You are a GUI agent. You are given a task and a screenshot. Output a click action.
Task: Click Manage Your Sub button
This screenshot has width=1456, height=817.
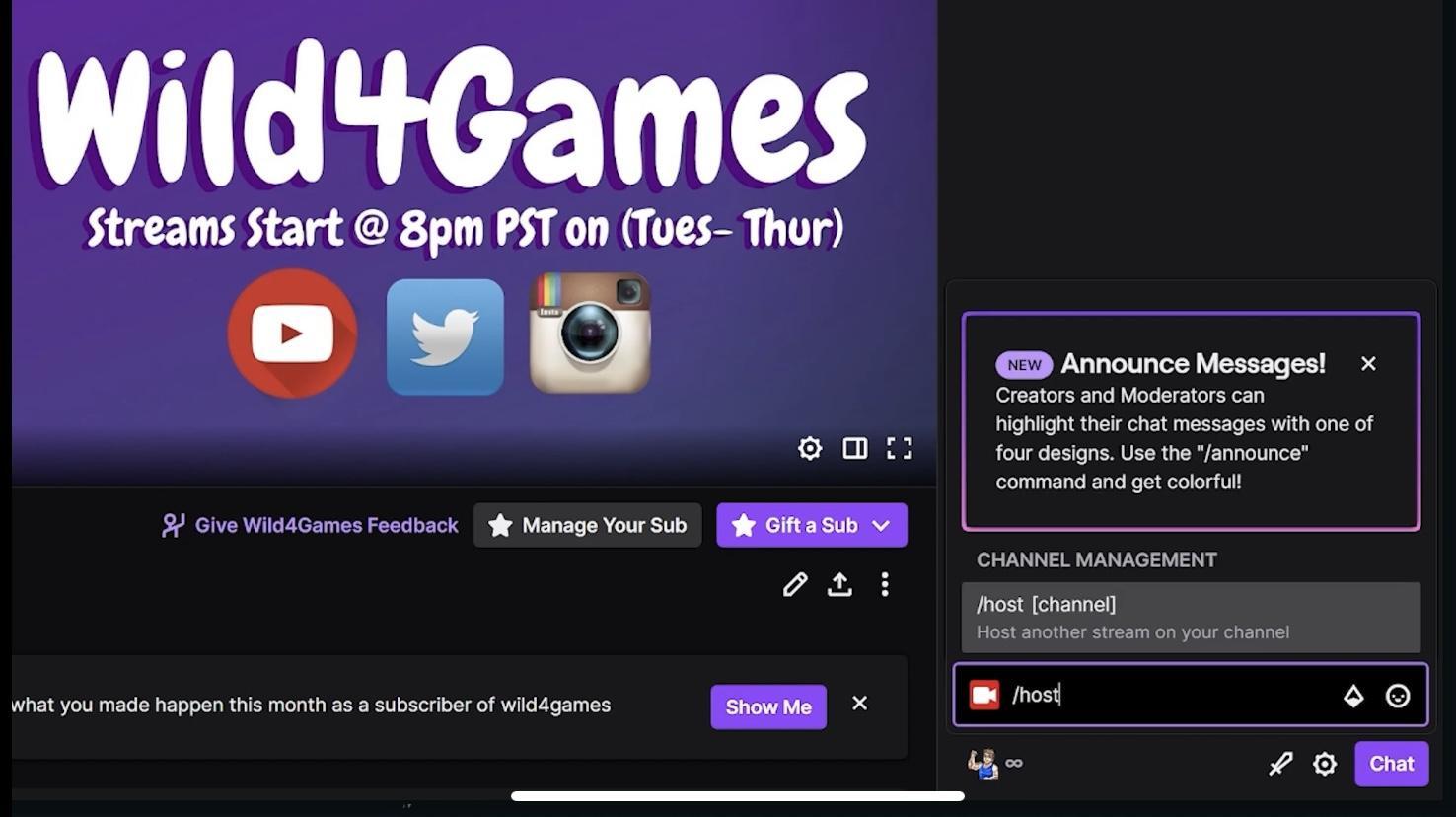tap(588, 525)
